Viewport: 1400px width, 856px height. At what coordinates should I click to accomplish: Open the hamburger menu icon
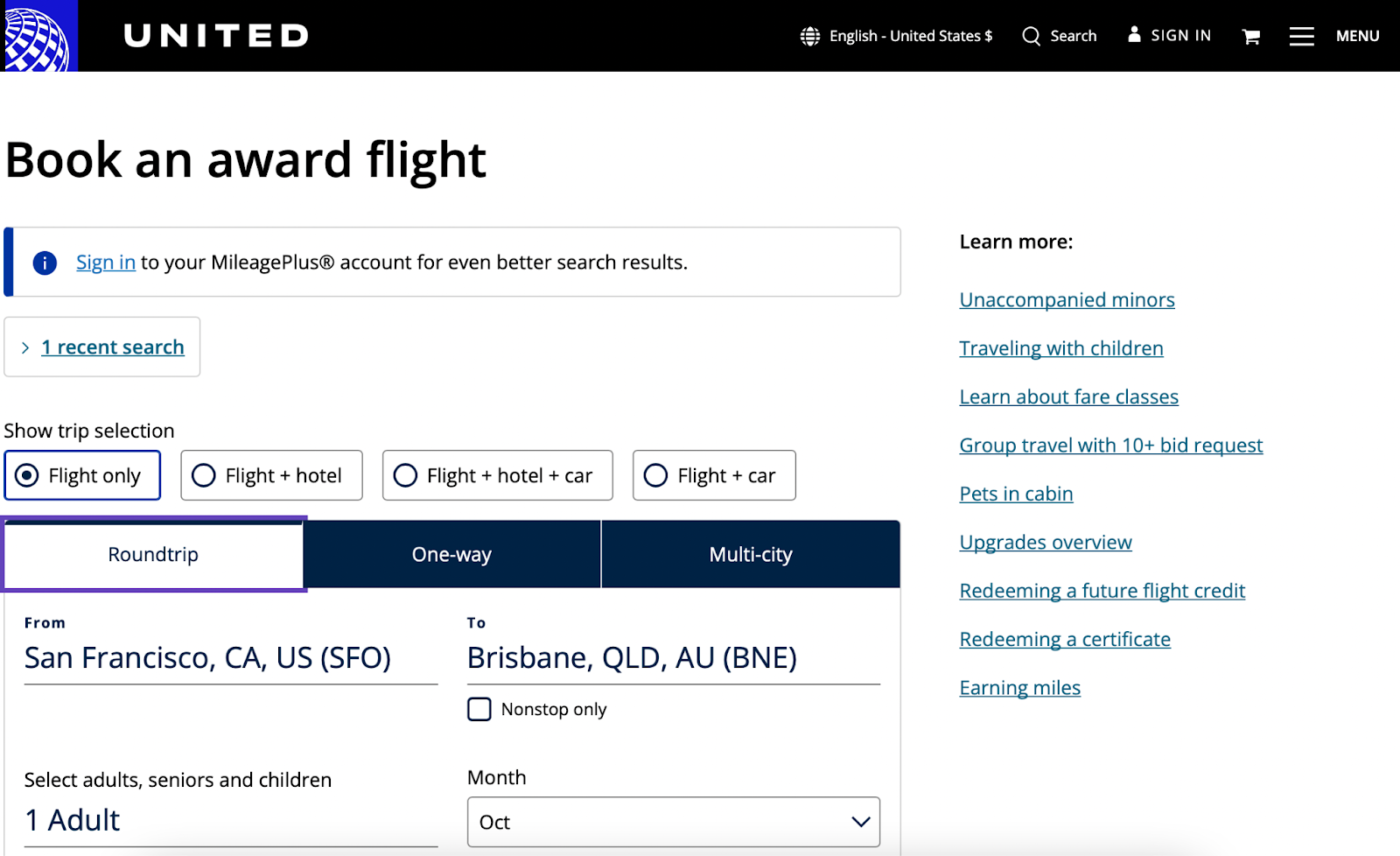[x=1301, y=36]
